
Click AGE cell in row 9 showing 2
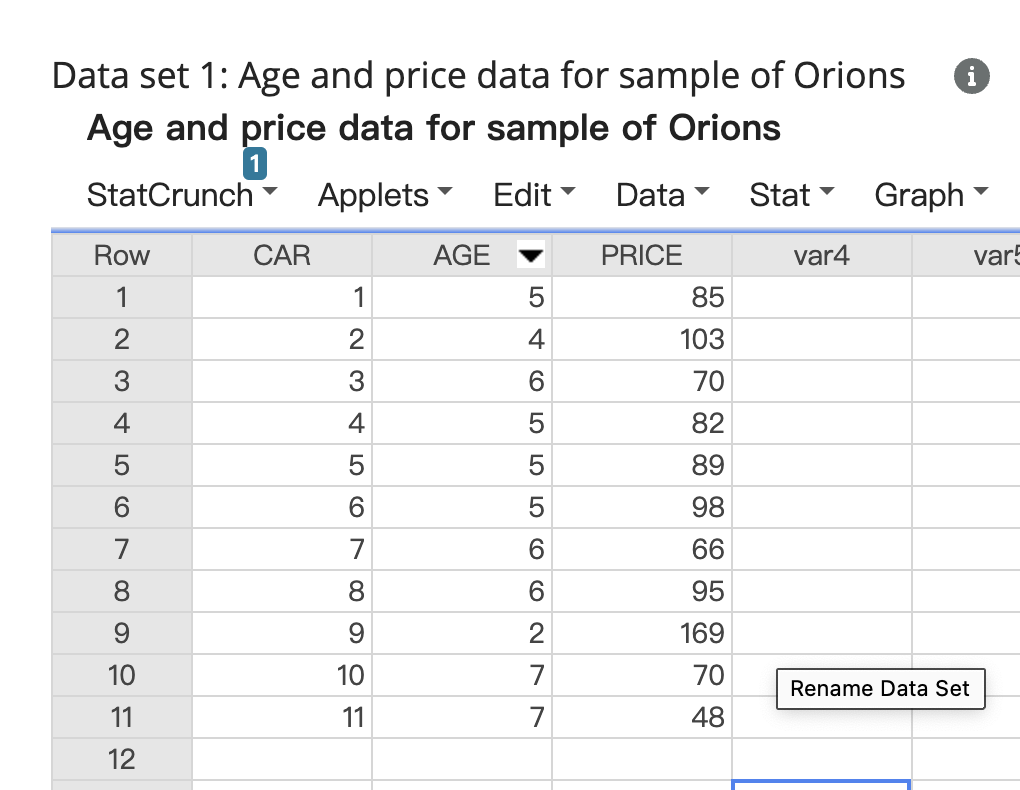tap(462, 633)
